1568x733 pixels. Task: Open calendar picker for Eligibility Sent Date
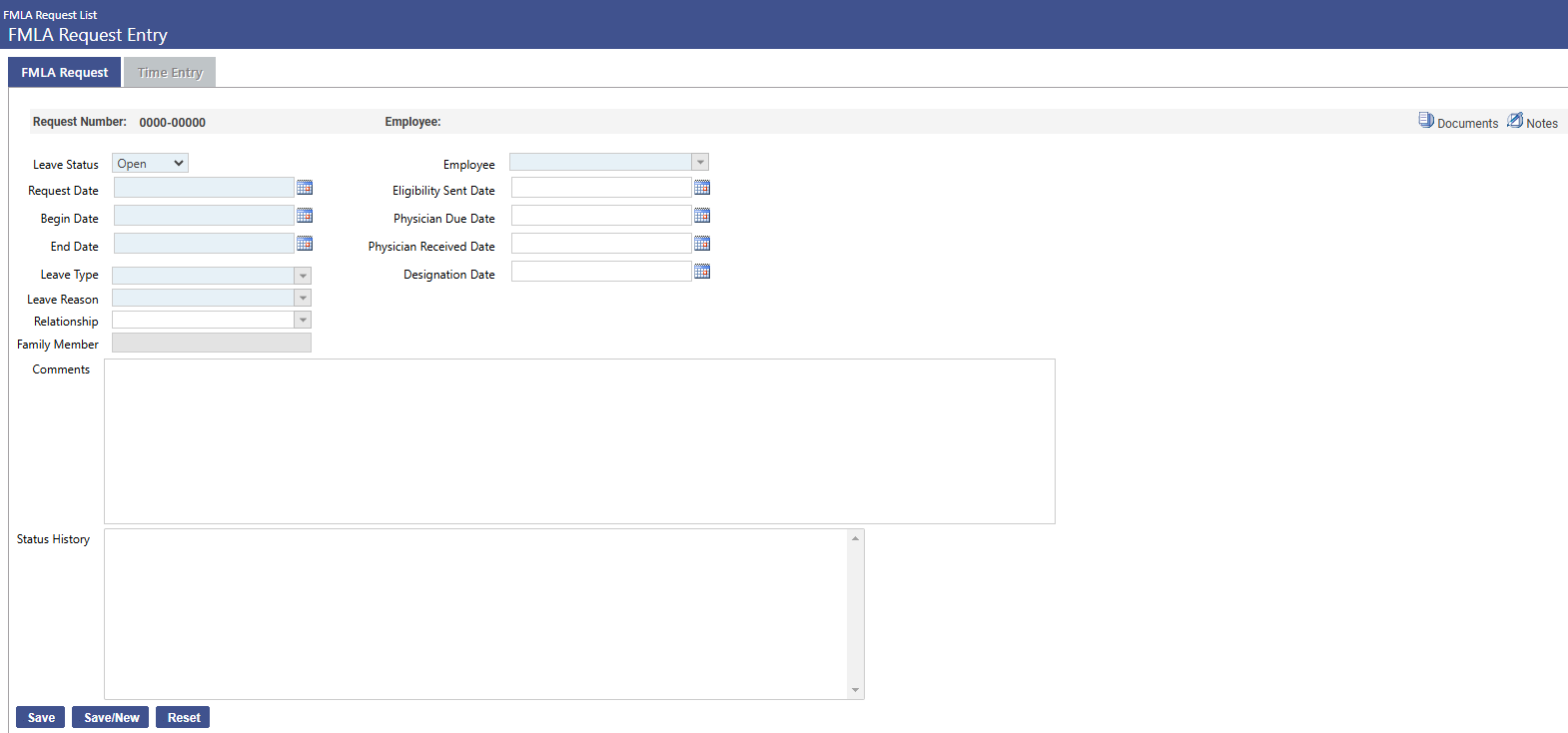point(702,188)
